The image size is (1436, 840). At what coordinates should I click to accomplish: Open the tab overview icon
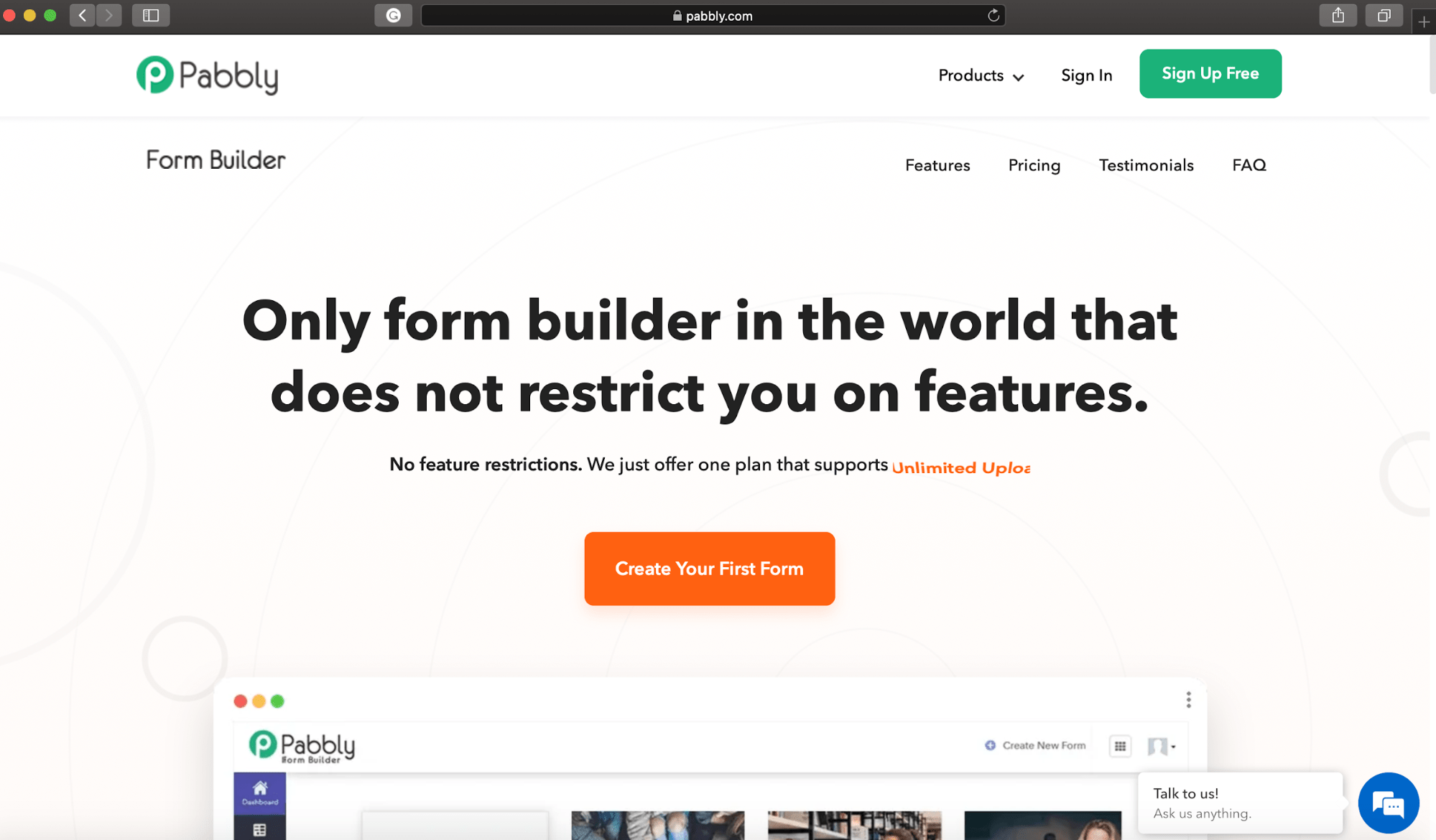pos(1384,14)
